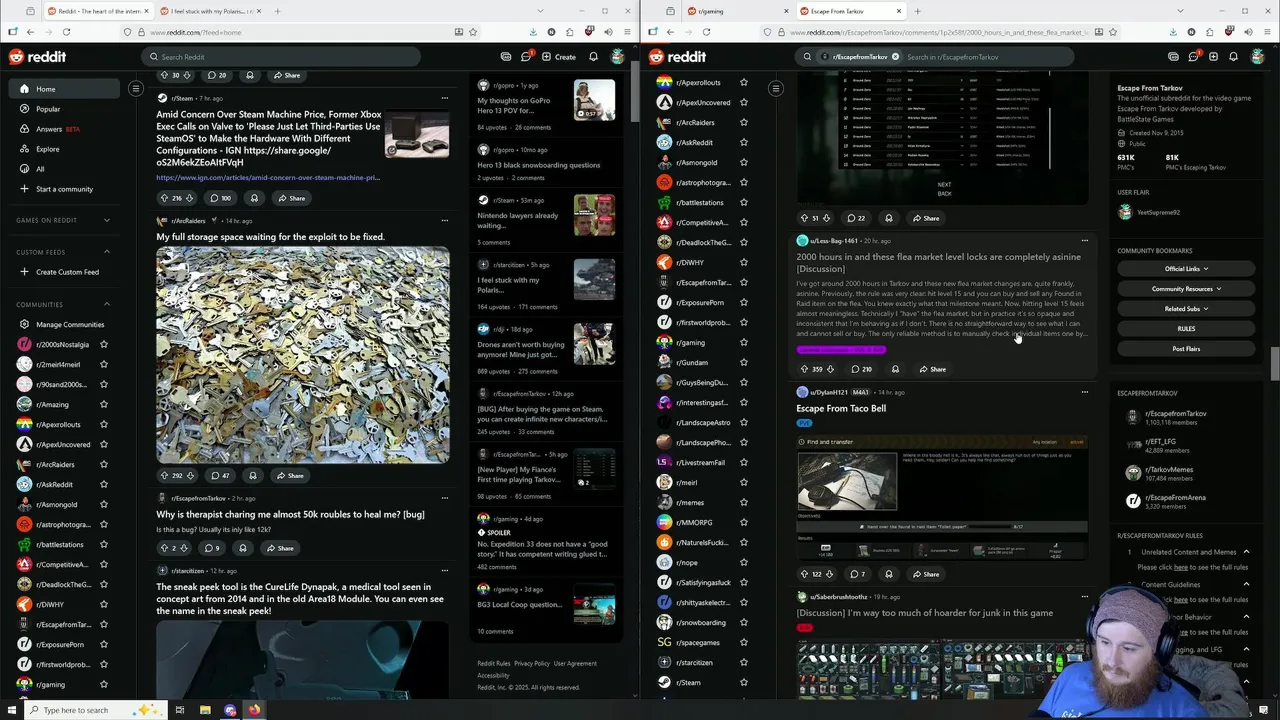This screenshot has width=1280, height=720.
Task: Open comments on flea market post (210)
Action: click(860, 369)
